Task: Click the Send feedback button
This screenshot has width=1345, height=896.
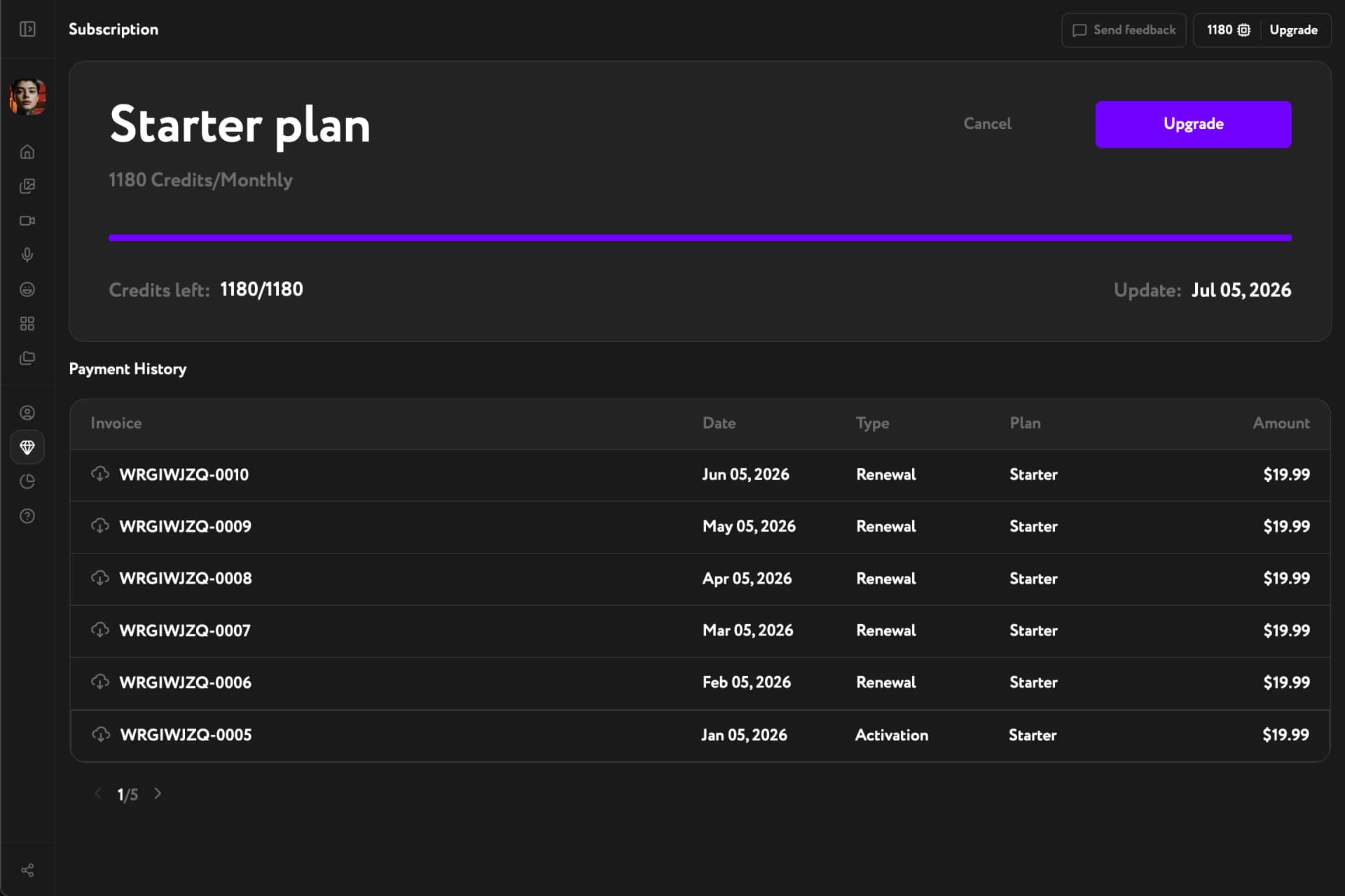Action: coord(1124,30)
